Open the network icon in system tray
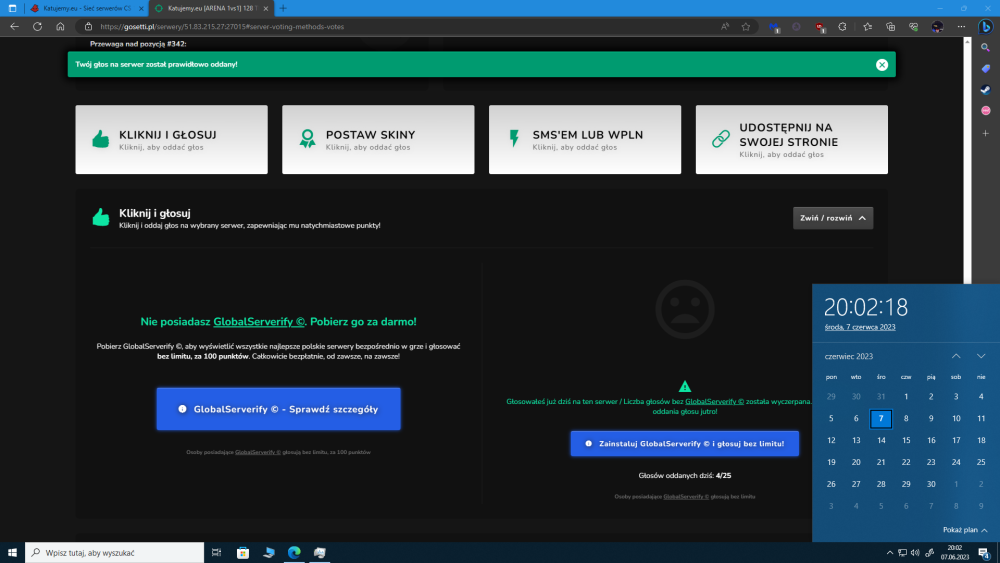 (902, 553)
